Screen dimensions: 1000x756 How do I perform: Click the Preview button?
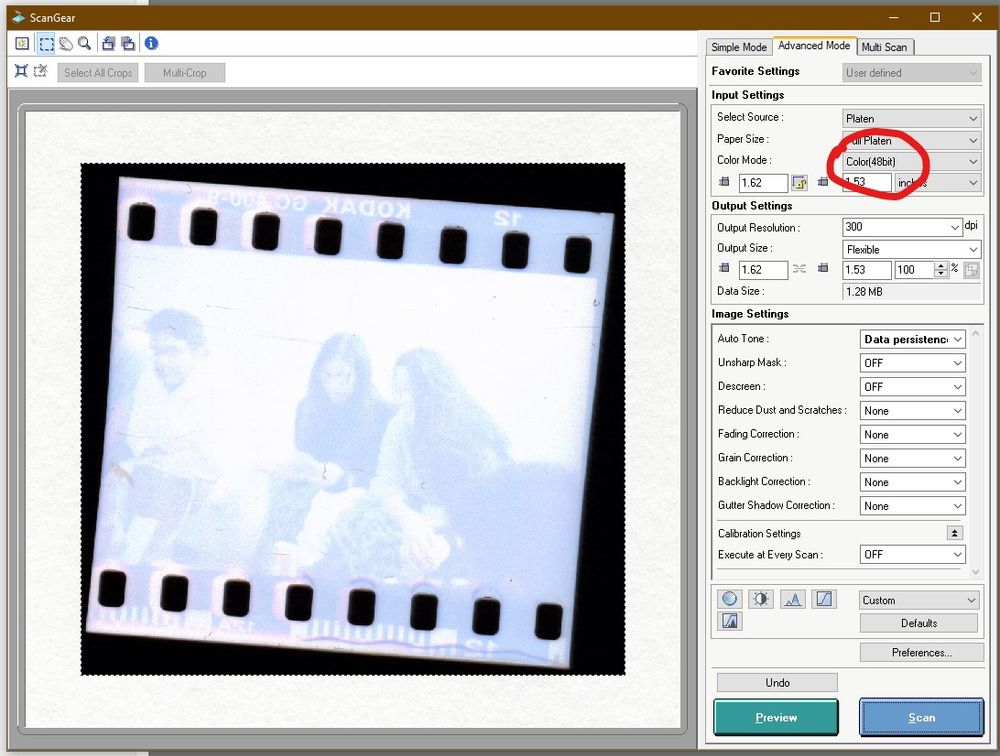pos(776,718)
